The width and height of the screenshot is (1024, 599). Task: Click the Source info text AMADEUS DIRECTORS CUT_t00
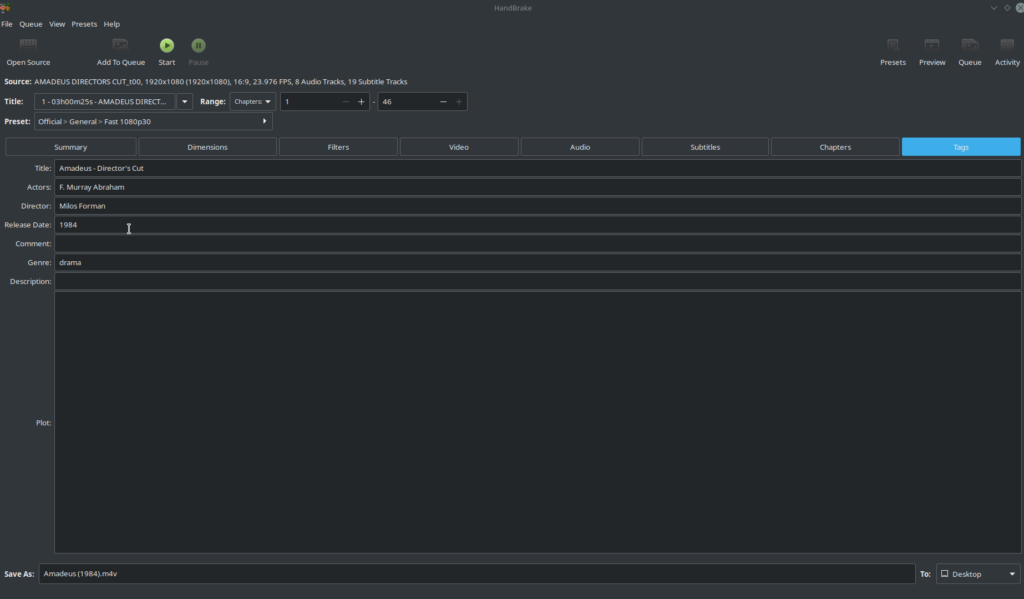coord(221,82)
